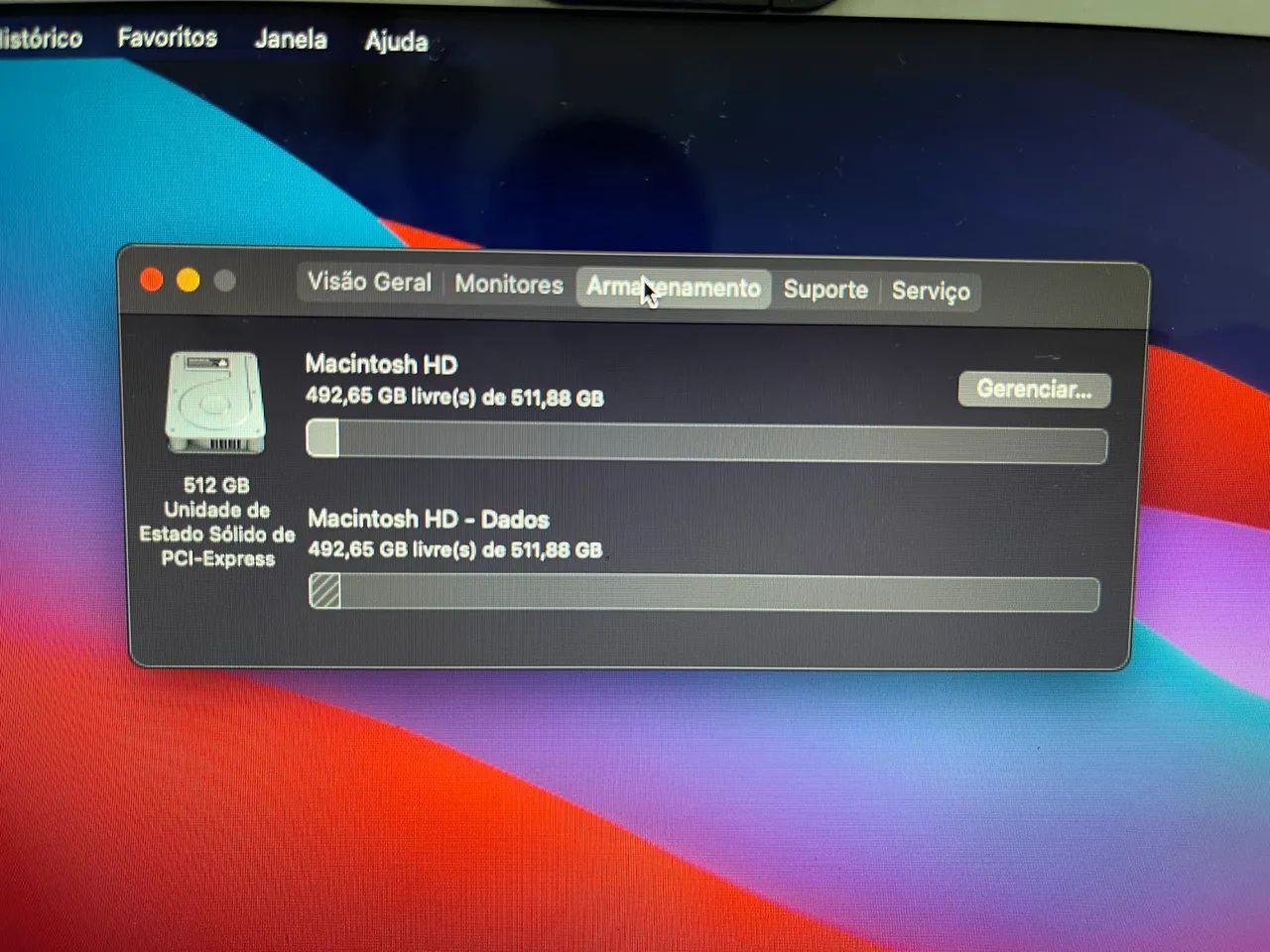Viewport: 1270px width, 952px height.
Task: Open the Histórico menu
Action: coord(41,39)
